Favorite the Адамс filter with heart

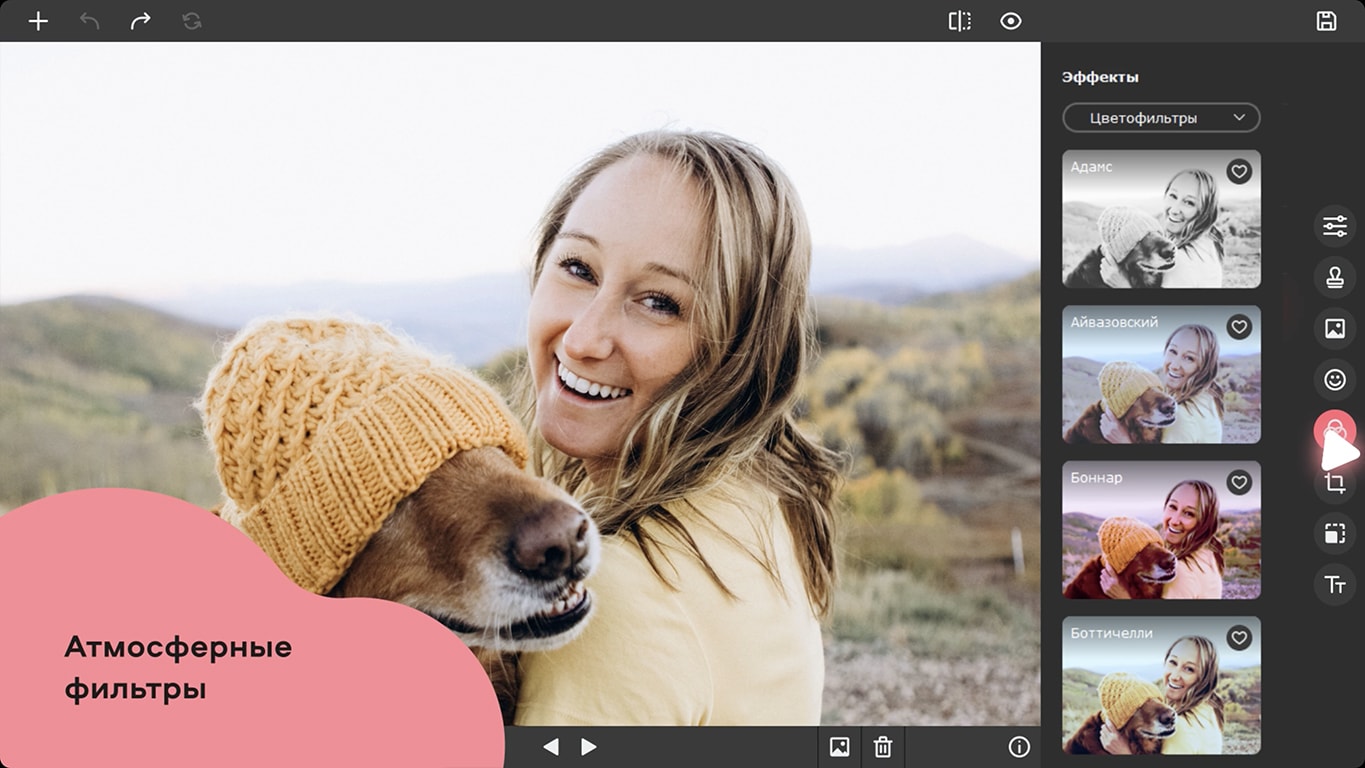1239,172
